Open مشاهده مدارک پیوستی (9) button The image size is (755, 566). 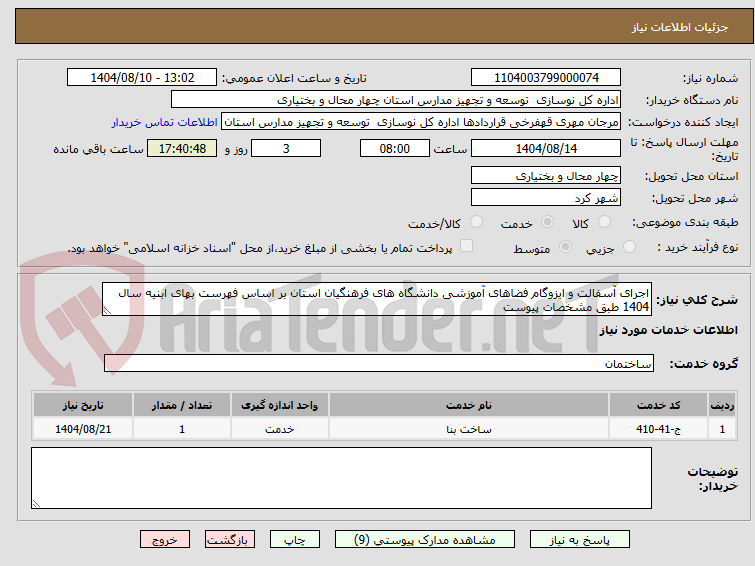pyautogui.click(x=425, y=540)
